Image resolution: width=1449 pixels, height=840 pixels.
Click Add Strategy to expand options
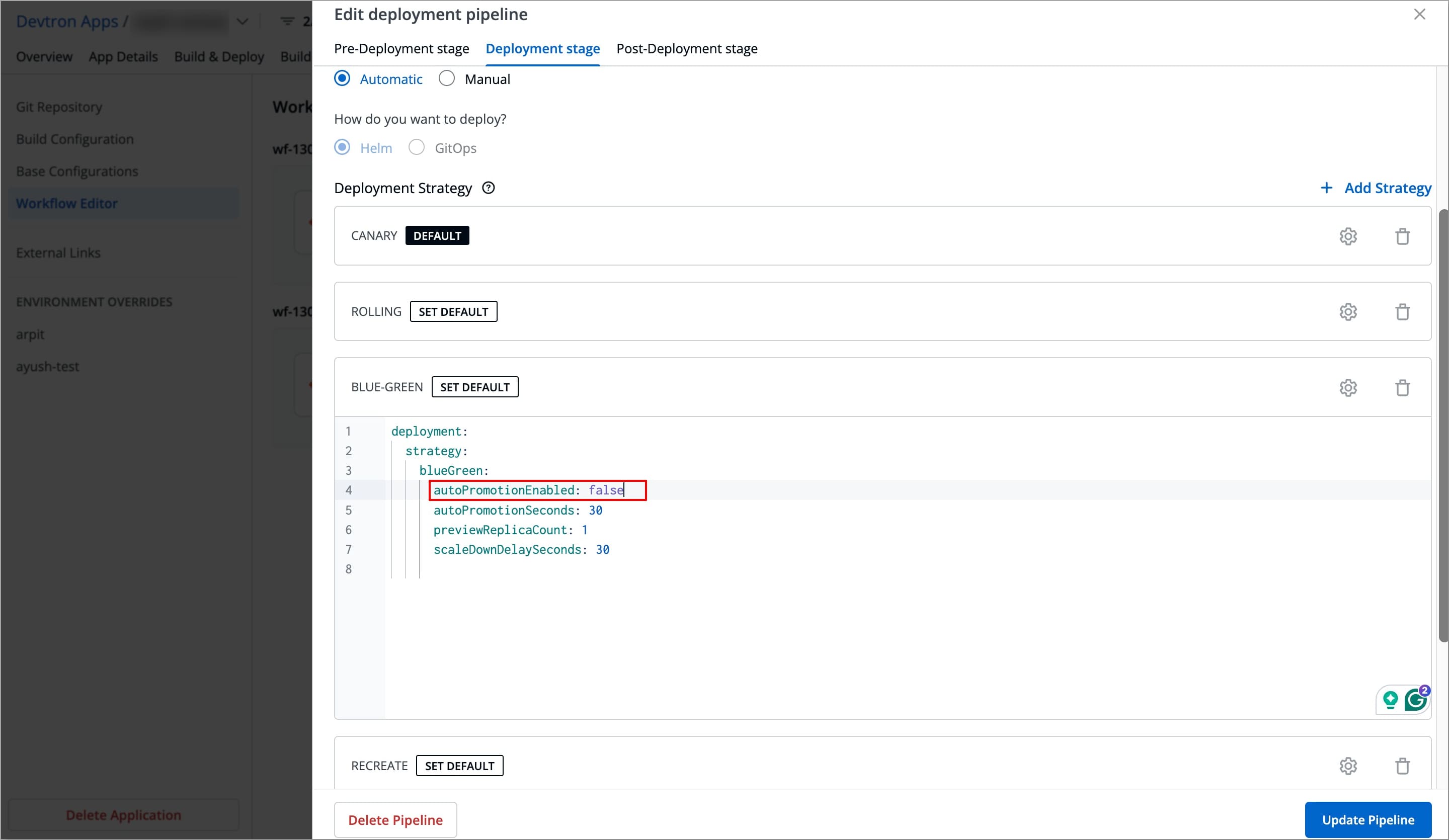(1376, 188)
